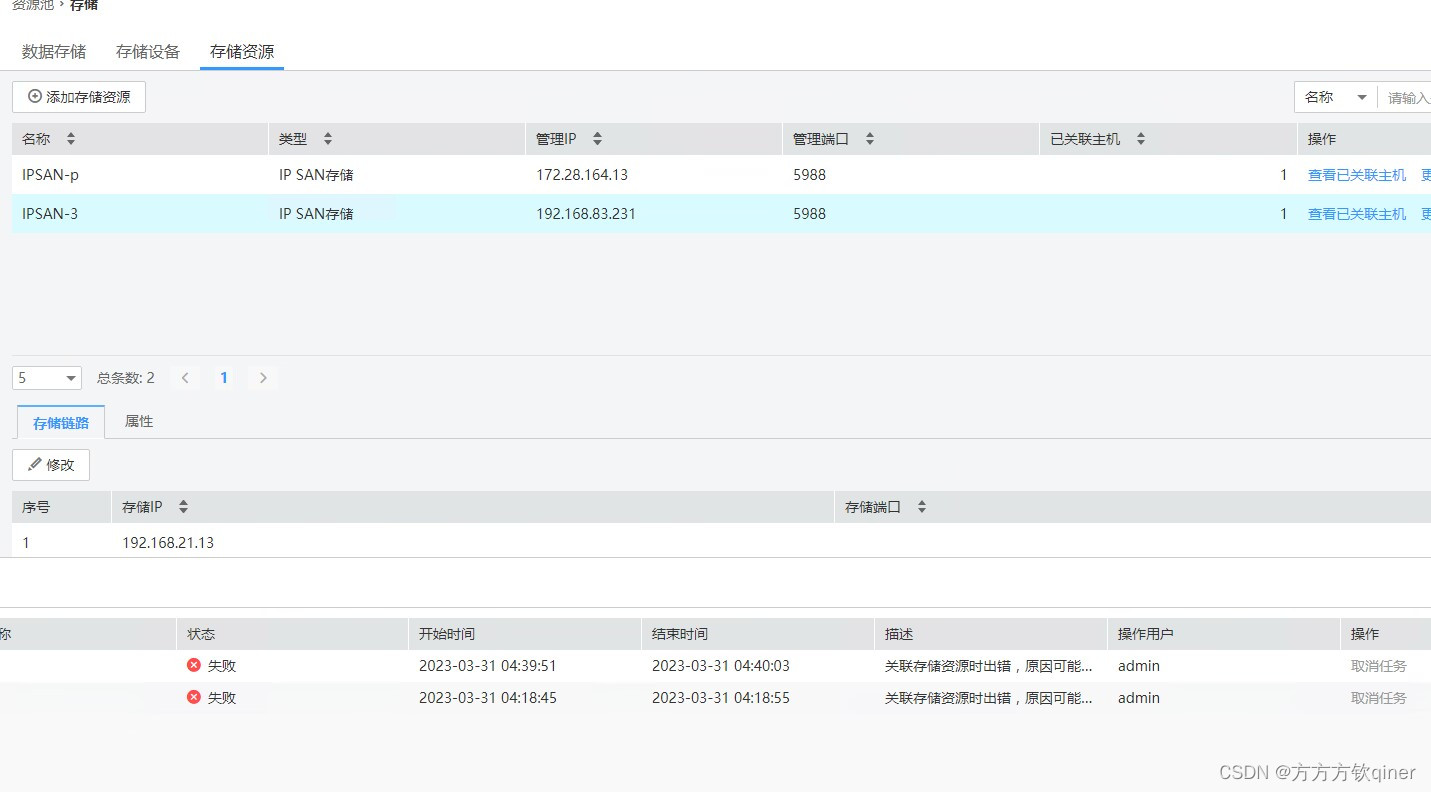Screen dimensions: 1431x792
Task: Click end time 2023-03-31 04:18:55
Action: [x=721, y=698]
